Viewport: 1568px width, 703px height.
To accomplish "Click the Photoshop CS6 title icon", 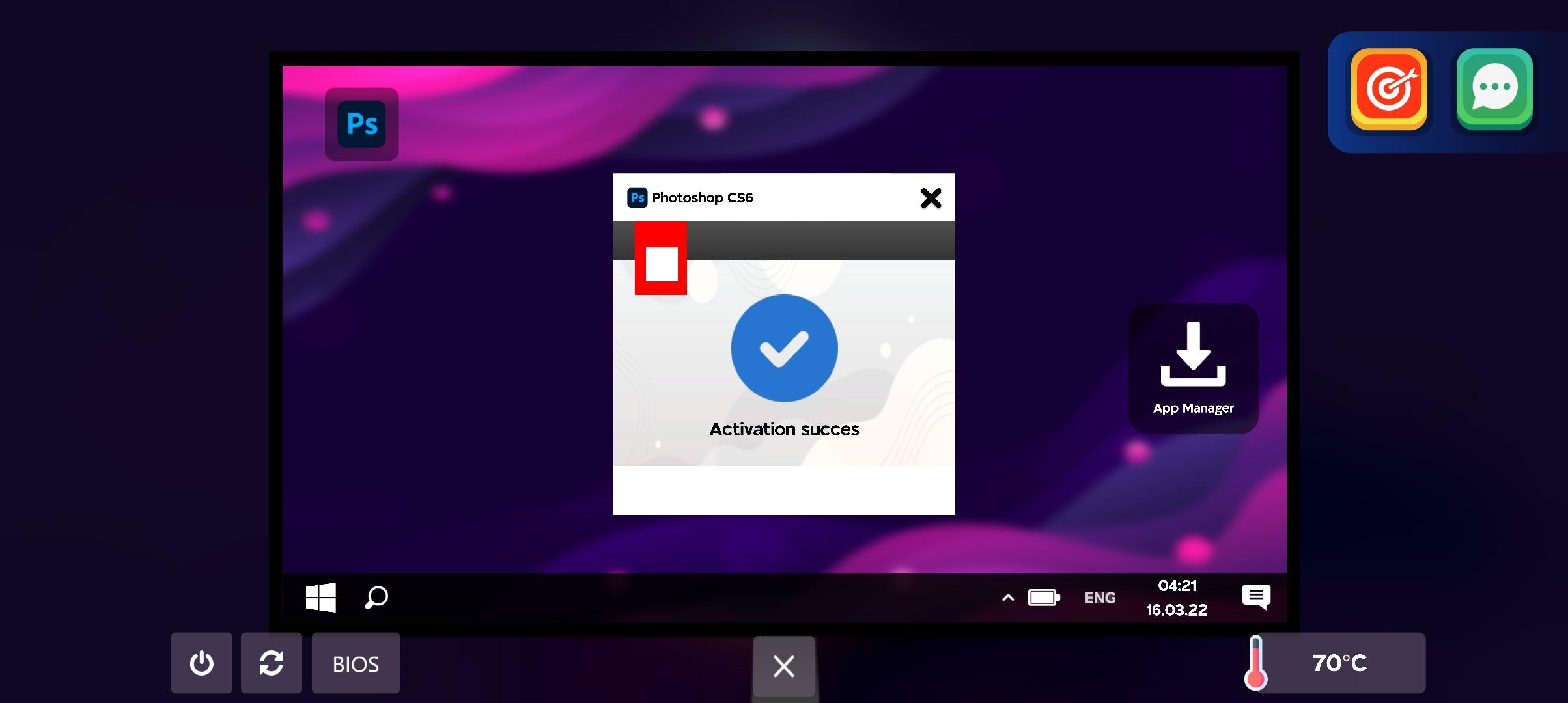I will pos(637,197).
